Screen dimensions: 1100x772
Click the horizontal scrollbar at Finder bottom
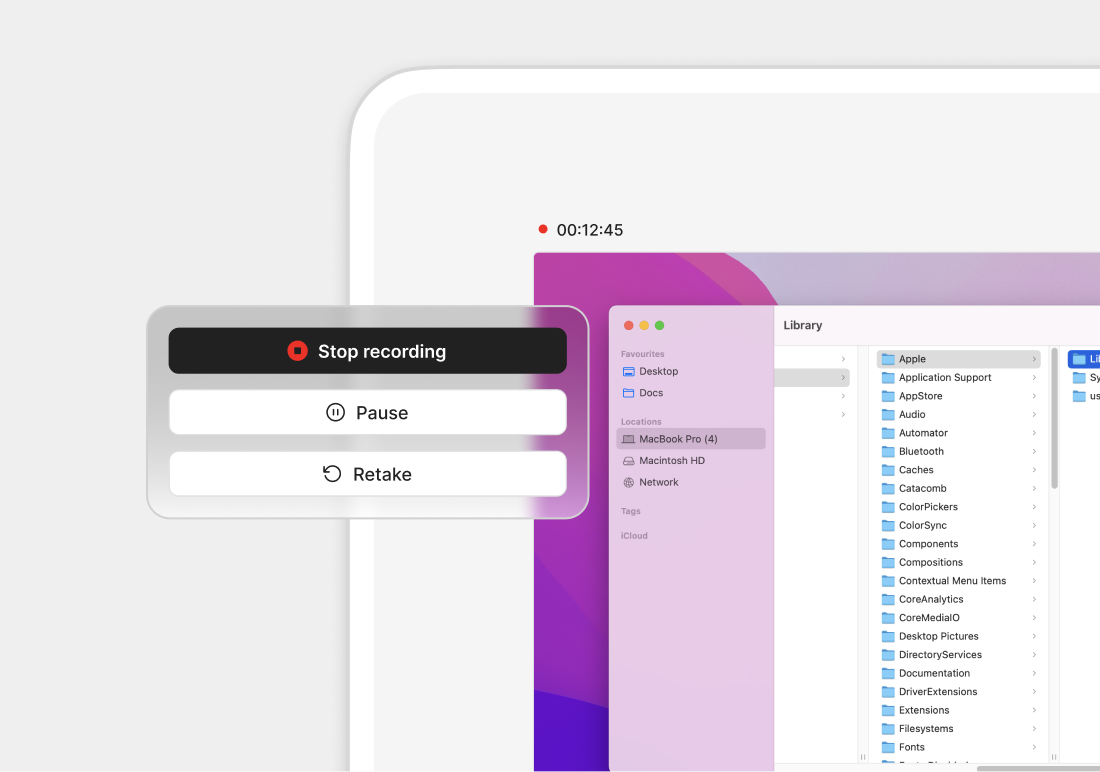click(1038, 768)
